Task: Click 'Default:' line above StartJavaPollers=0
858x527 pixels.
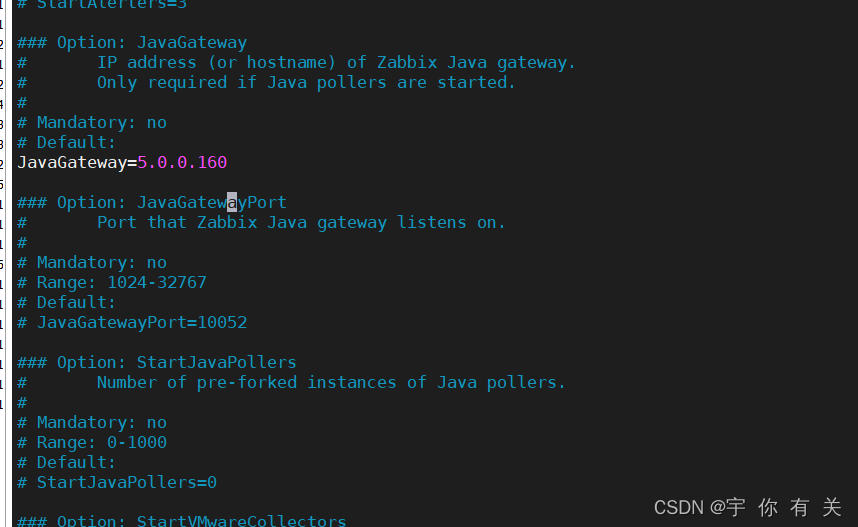Action: [67, 462]
